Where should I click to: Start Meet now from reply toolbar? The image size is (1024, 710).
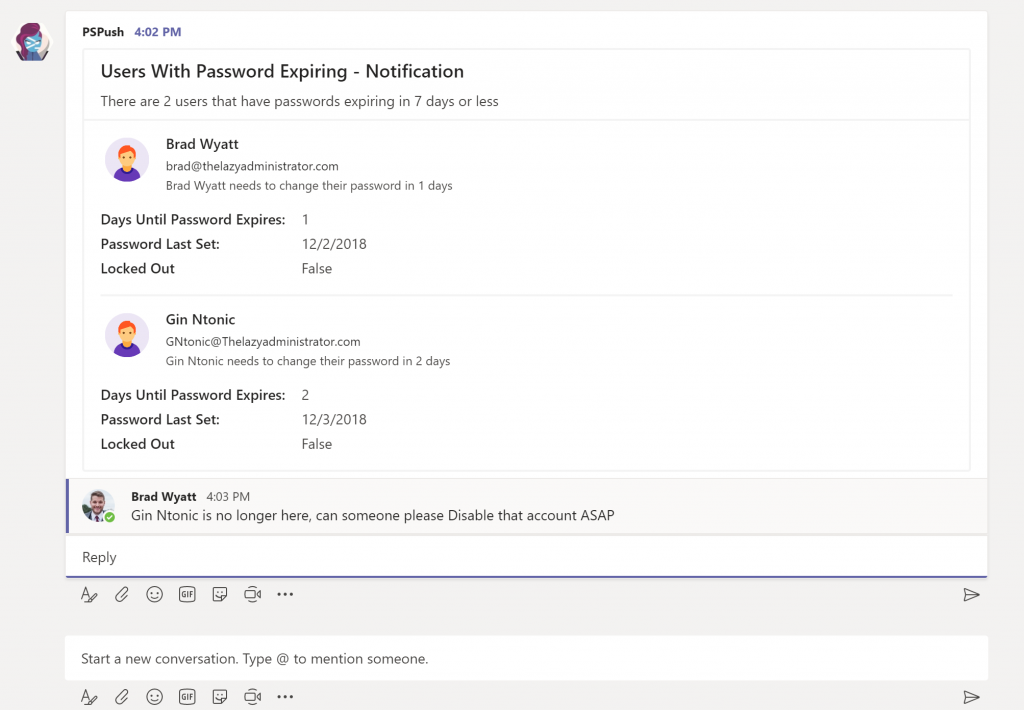pos(252,594)
